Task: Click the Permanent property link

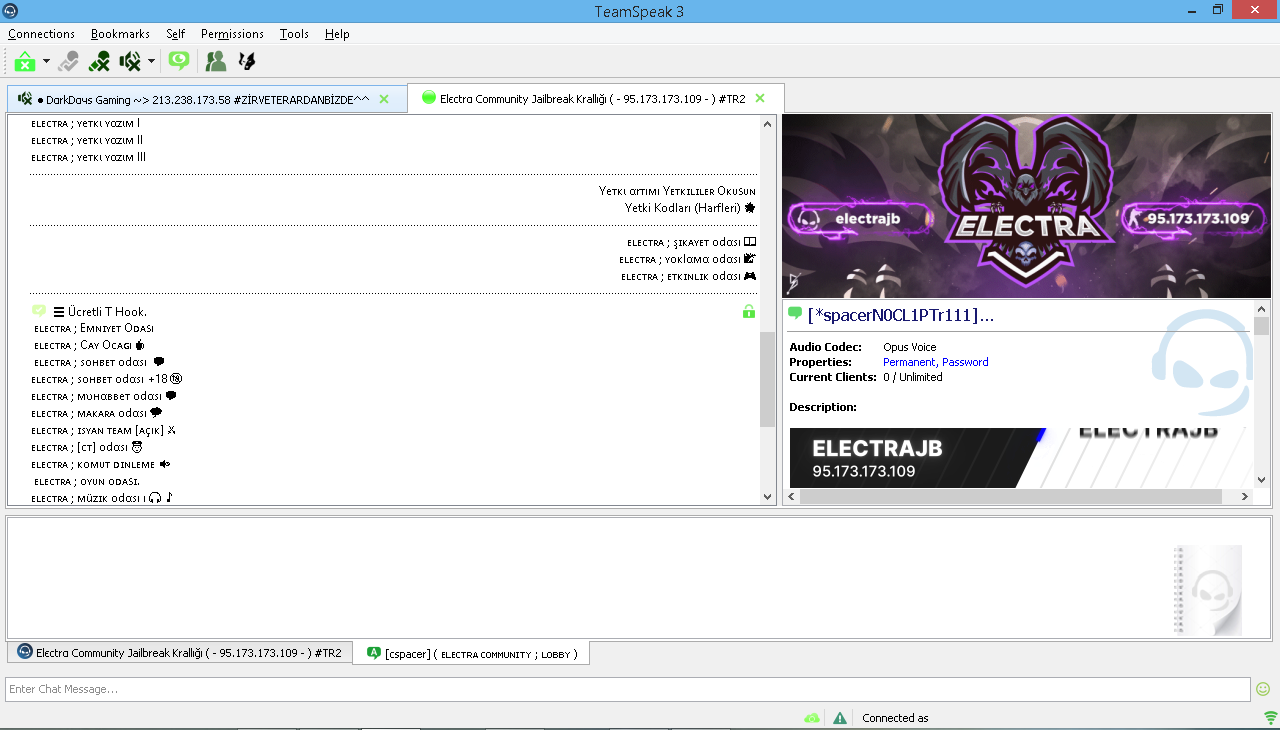Action: (909, 362)
